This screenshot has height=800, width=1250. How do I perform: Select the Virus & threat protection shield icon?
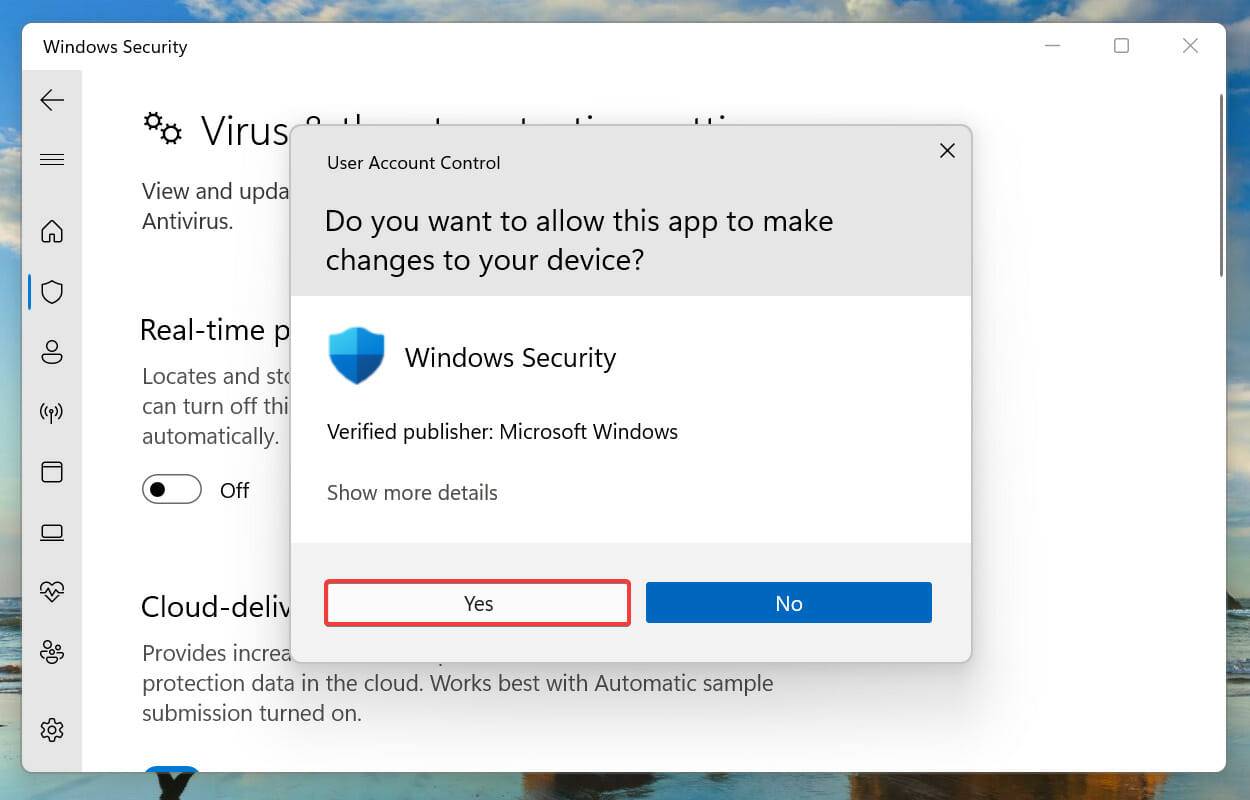click(52, 292)
